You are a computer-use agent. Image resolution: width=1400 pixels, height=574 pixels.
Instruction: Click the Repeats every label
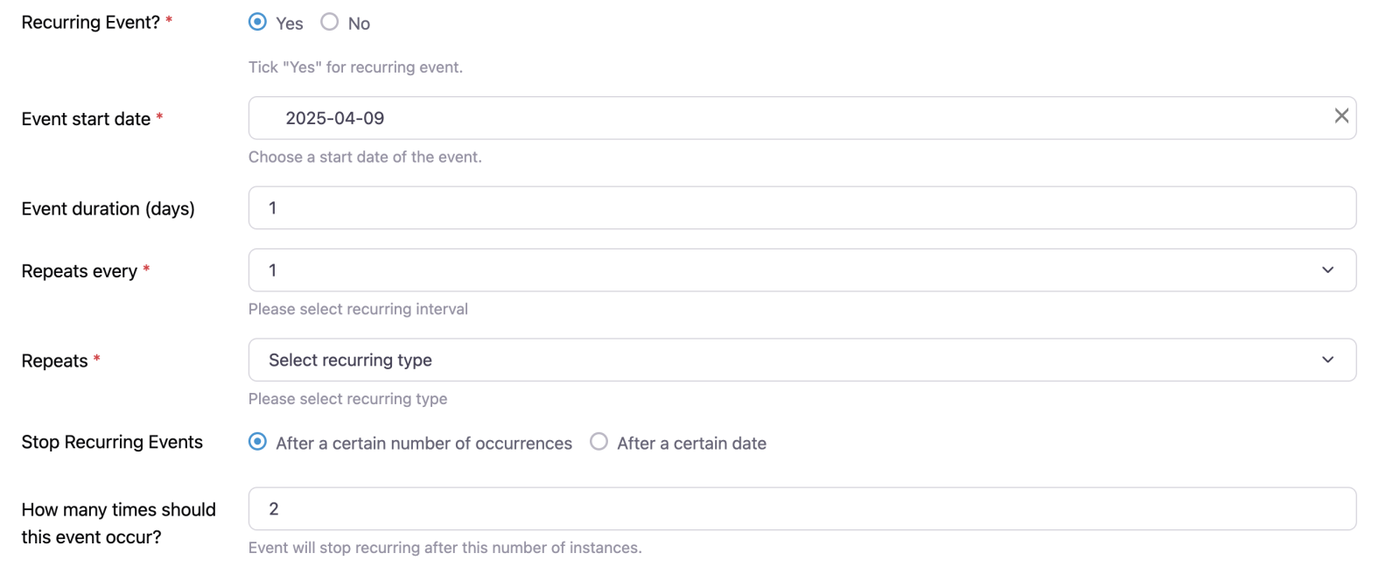click(79, 271)
